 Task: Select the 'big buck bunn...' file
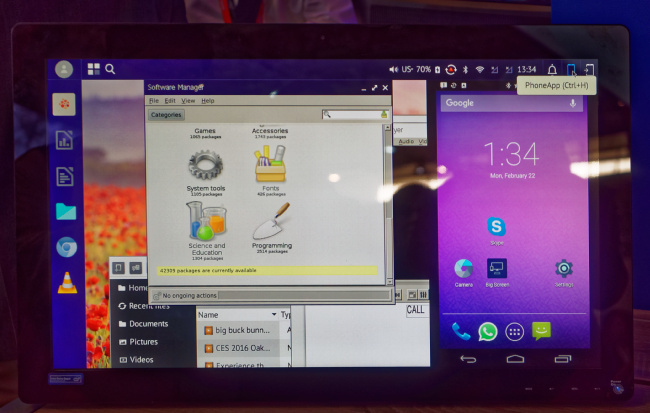(x=238, y=330)
